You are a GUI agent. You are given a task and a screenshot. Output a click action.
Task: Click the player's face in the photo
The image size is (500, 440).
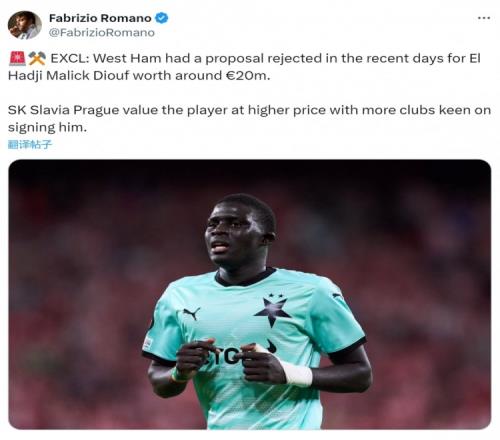point(235,233)
